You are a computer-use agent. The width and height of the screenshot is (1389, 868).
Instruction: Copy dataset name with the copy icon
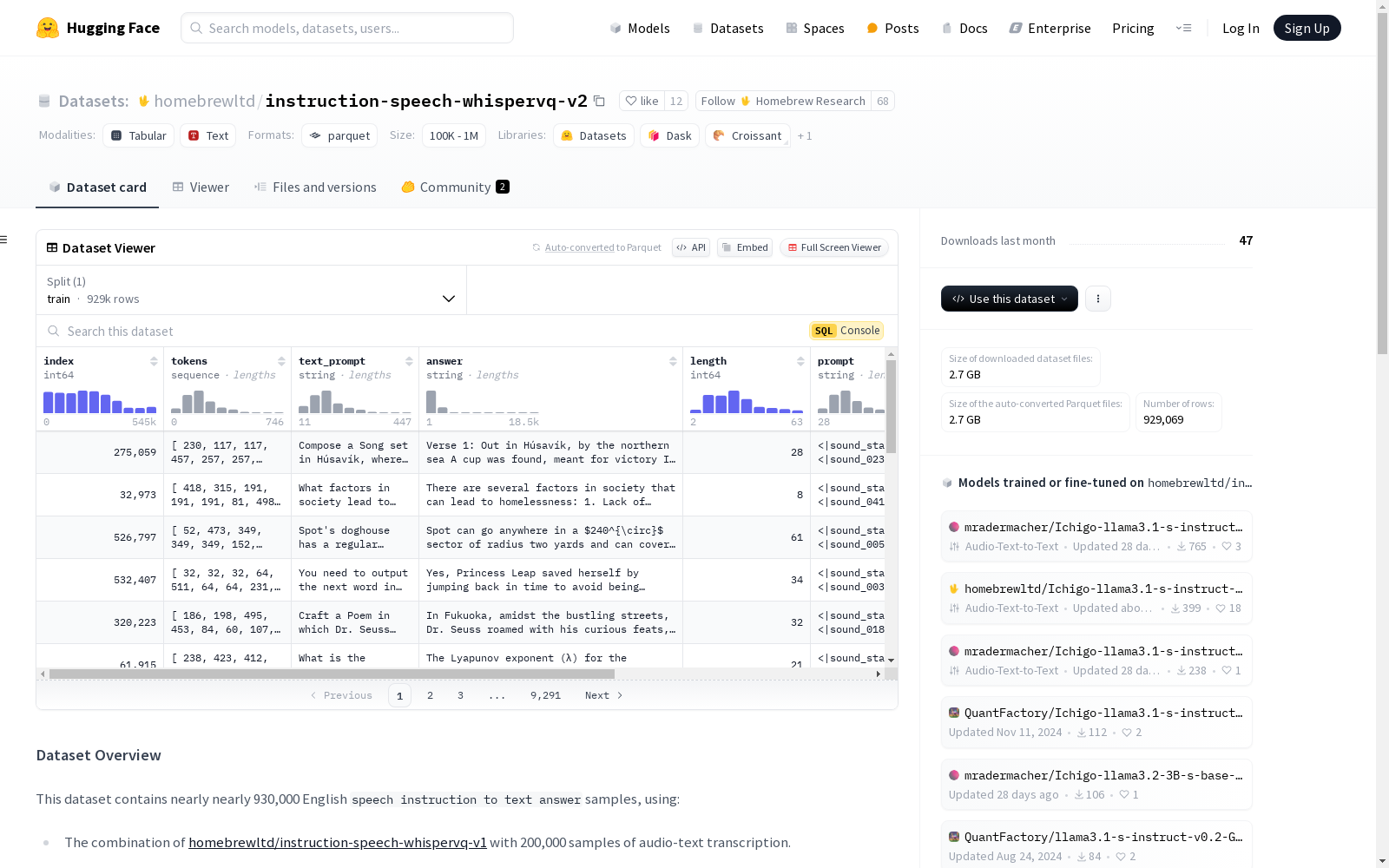tap(599, 101)
